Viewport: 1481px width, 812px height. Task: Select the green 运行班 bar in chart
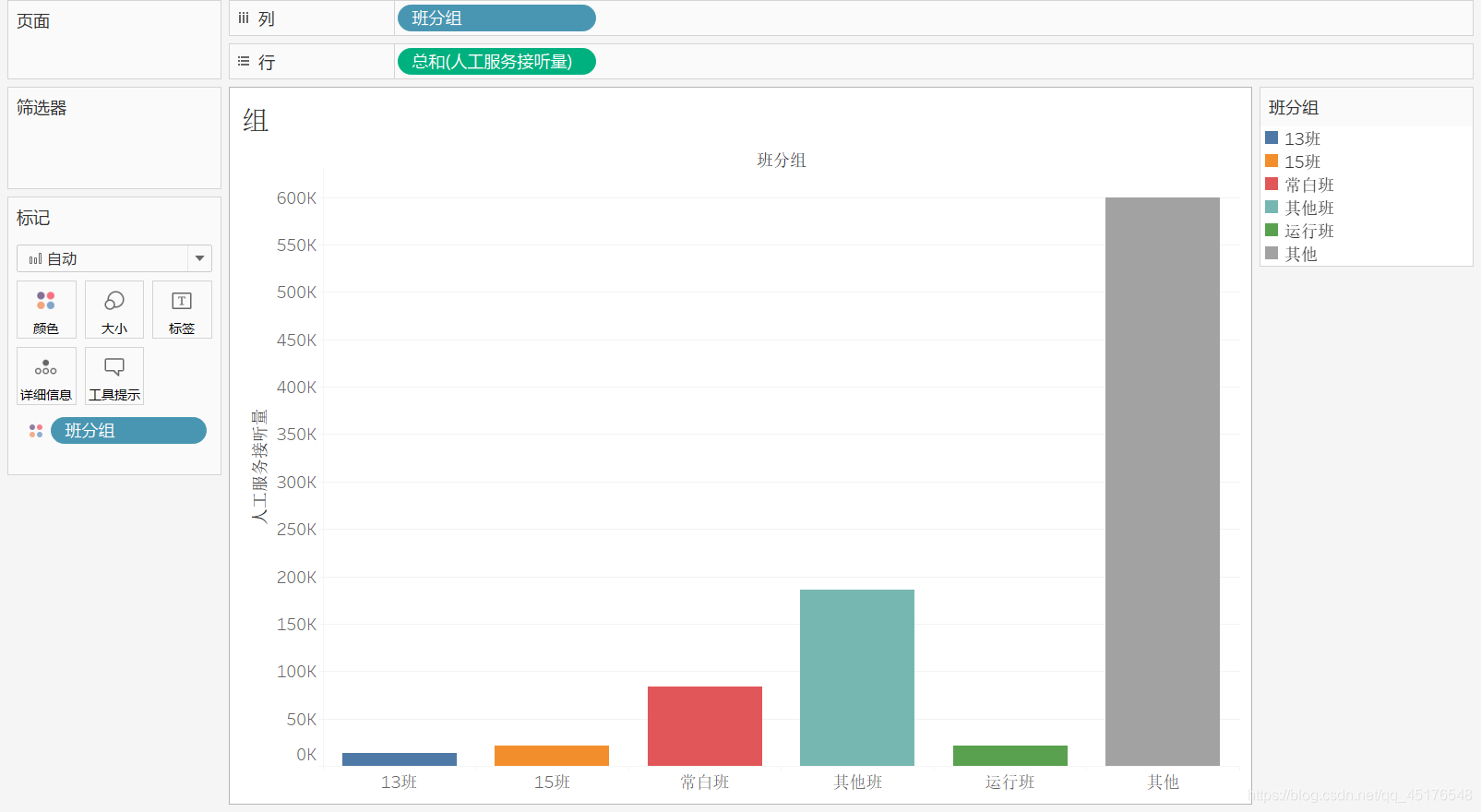pos(1010,756)
